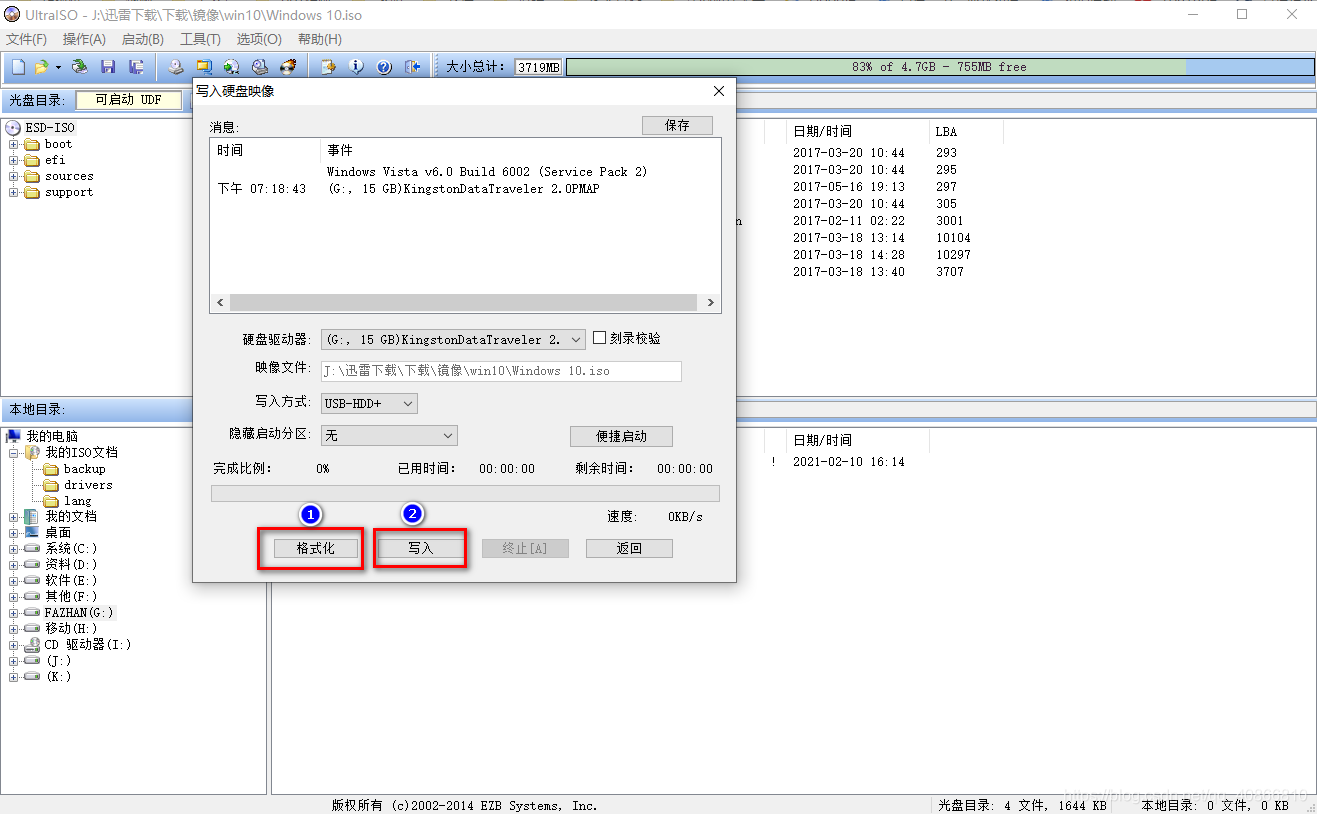This screenshot has height=814, width=1317.
Task: Click the Mount to Virtual Drive icon
Action: (232, 67)
